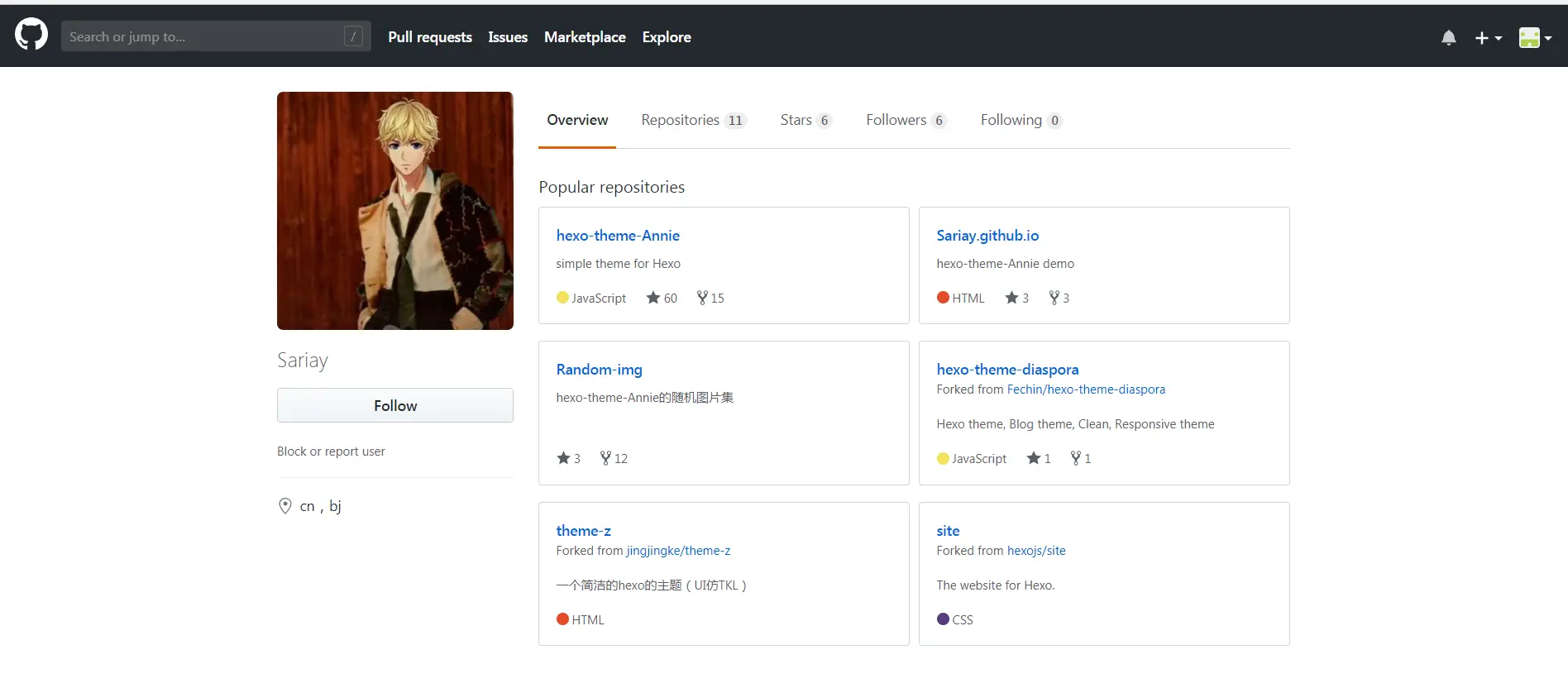This screenshot has height=688, width=1568.
Task: Click the star icon on hexo-theme-diaspora
Action: [1033, 458]
